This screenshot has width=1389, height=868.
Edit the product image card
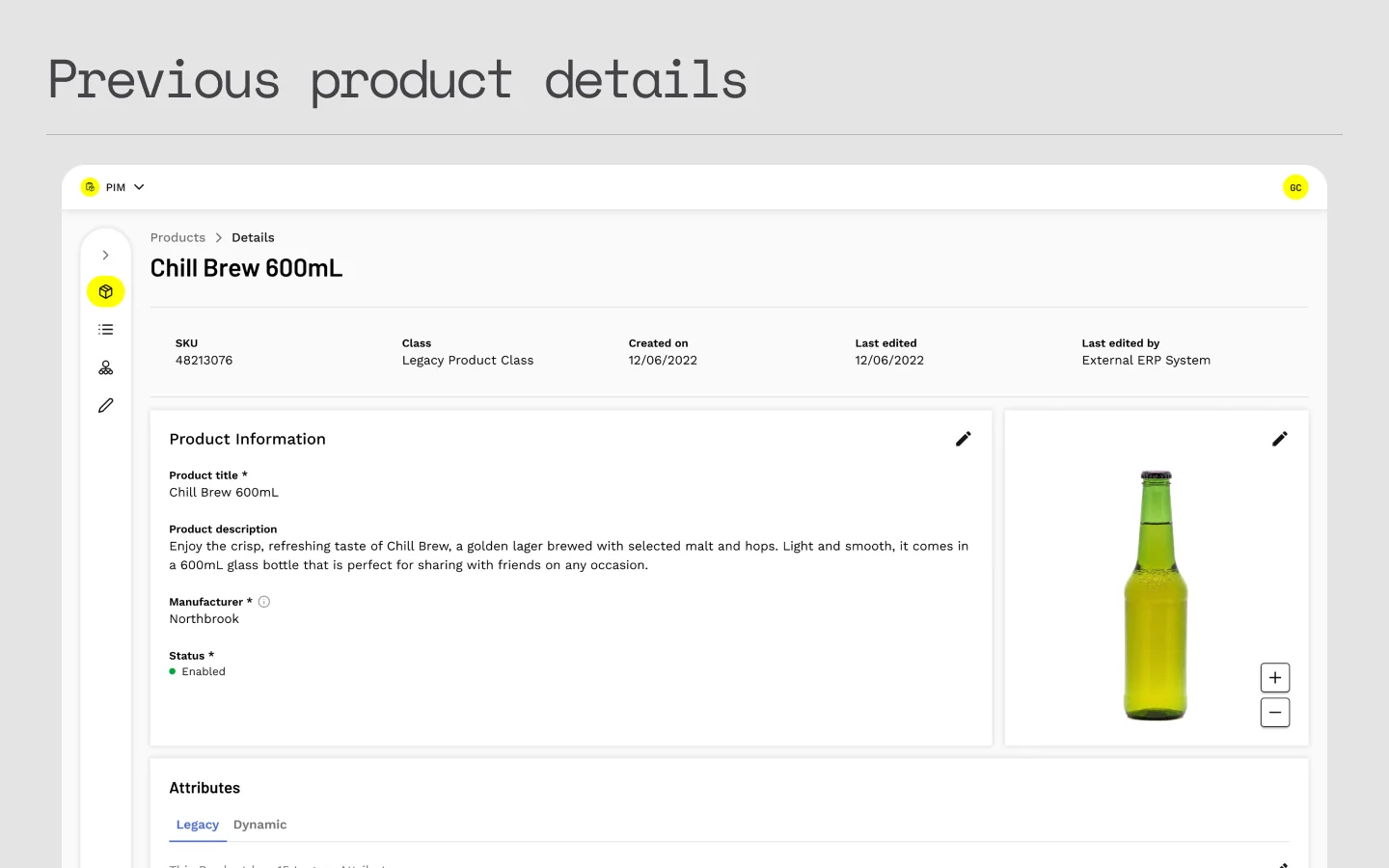click(1279, 439)
